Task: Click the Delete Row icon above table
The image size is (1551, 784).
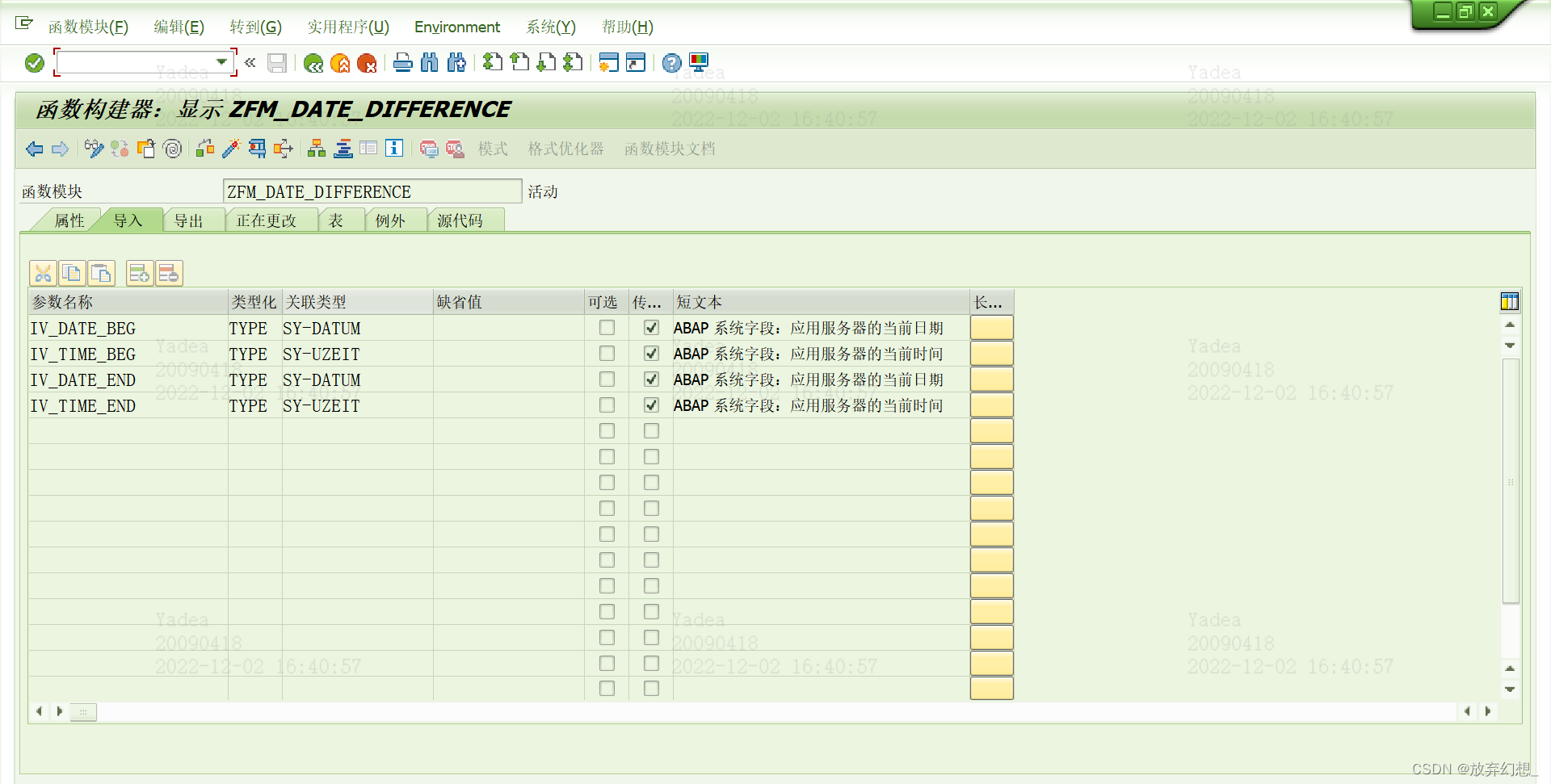Action: point(169,274)
